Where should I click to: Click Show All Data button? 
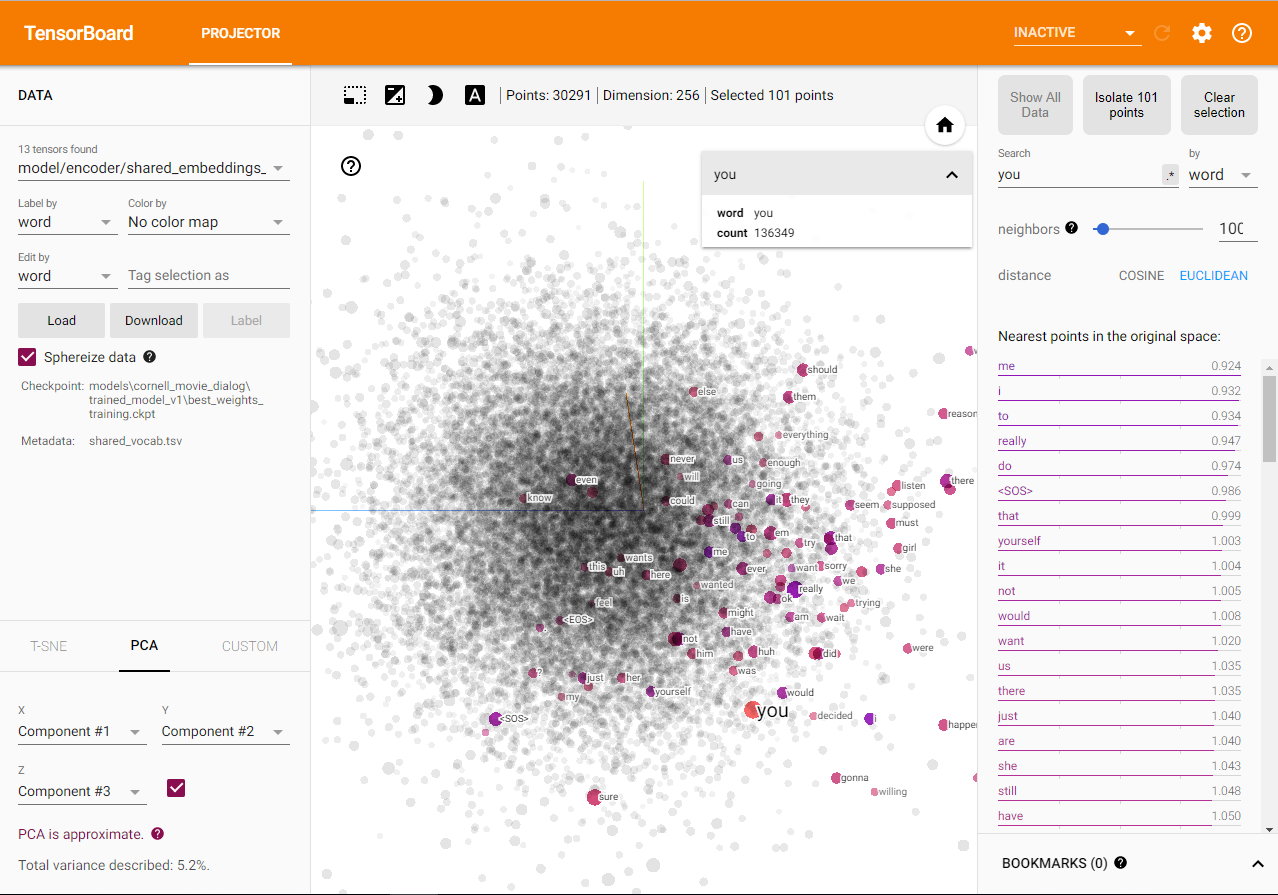pyautogui.click(x=1035, y=105)
